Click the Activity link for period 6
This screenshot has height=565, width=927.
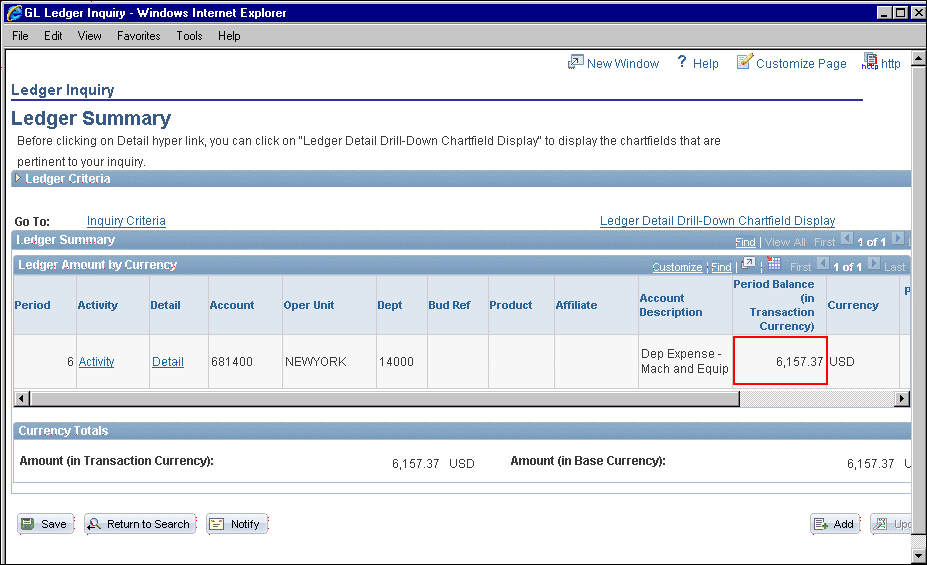tap(96, 362)
